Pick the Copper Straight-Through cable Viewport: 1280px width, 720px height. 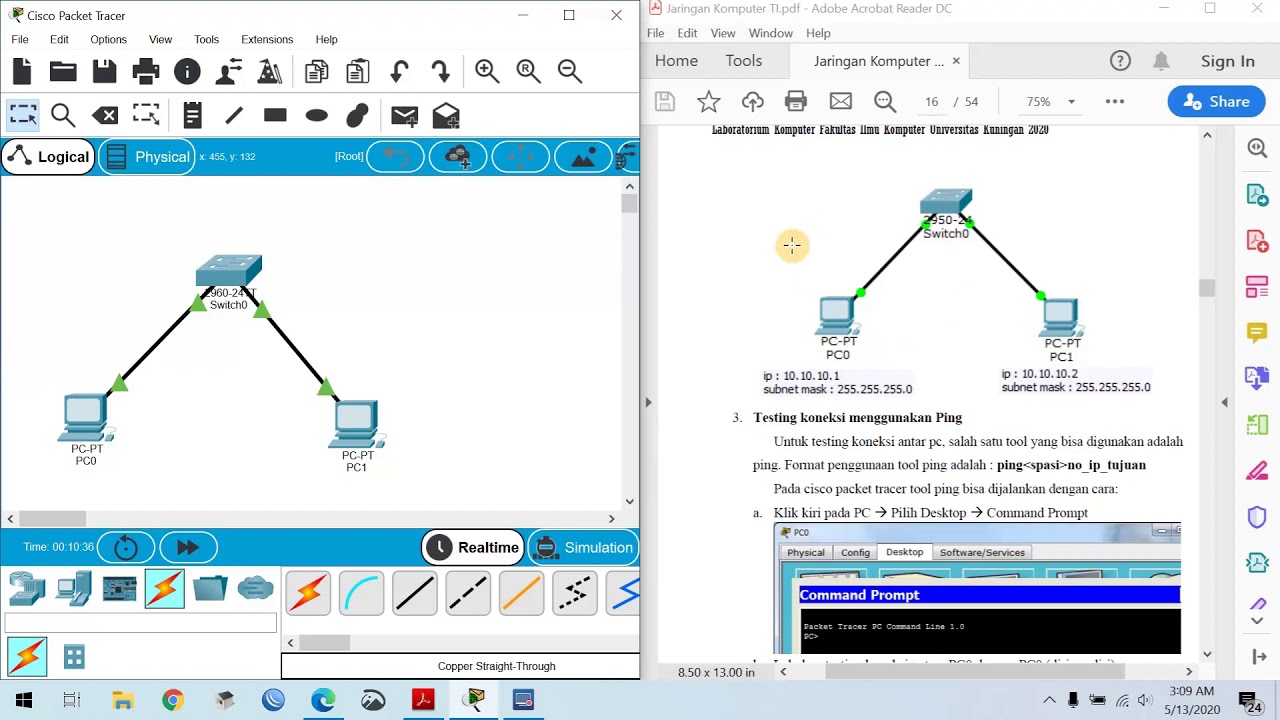[x=414, y=593]
